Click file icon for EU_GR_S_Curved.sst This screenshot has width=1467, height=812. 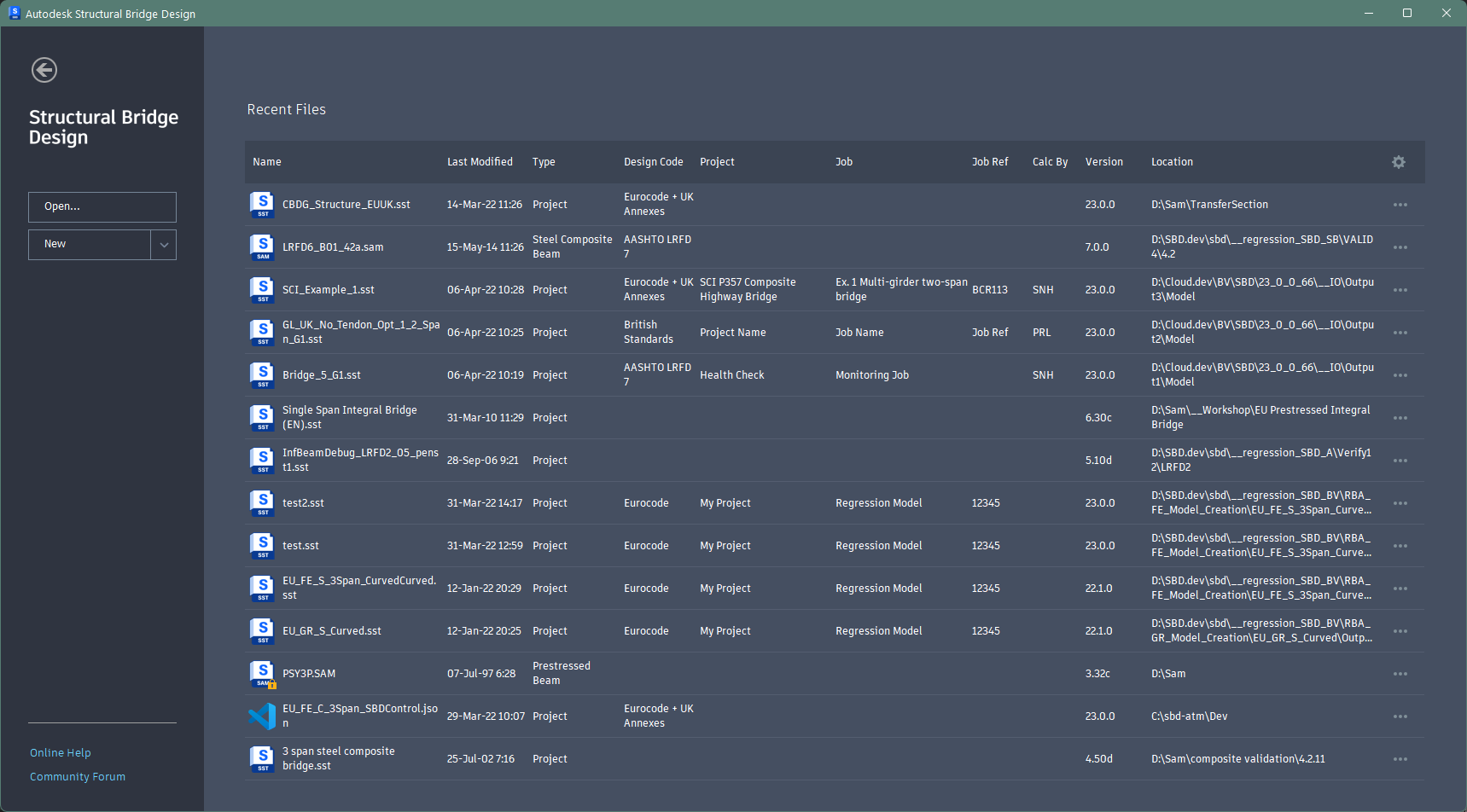tap(262, 631)
